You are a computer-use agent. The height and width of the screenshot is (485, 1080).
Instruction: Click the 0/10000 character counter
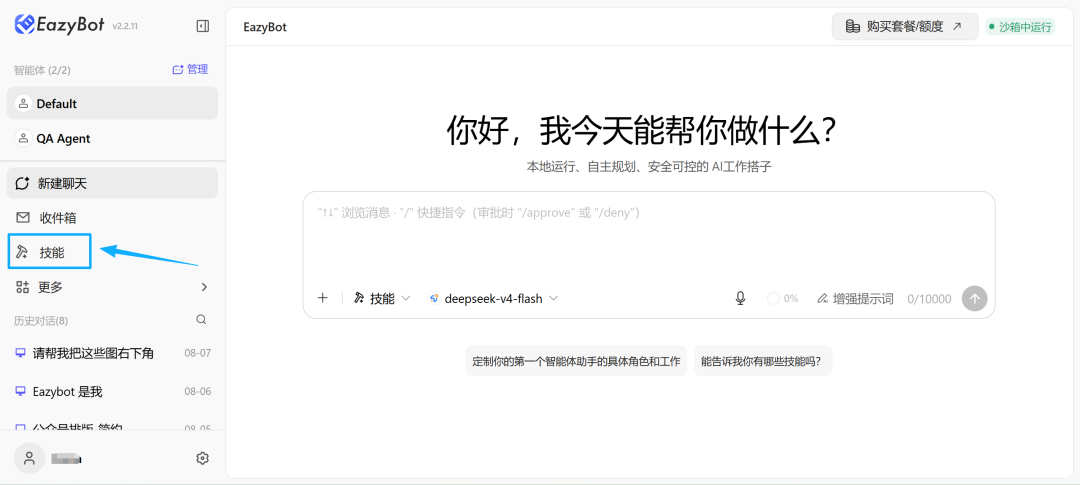[x=929, y=299]
